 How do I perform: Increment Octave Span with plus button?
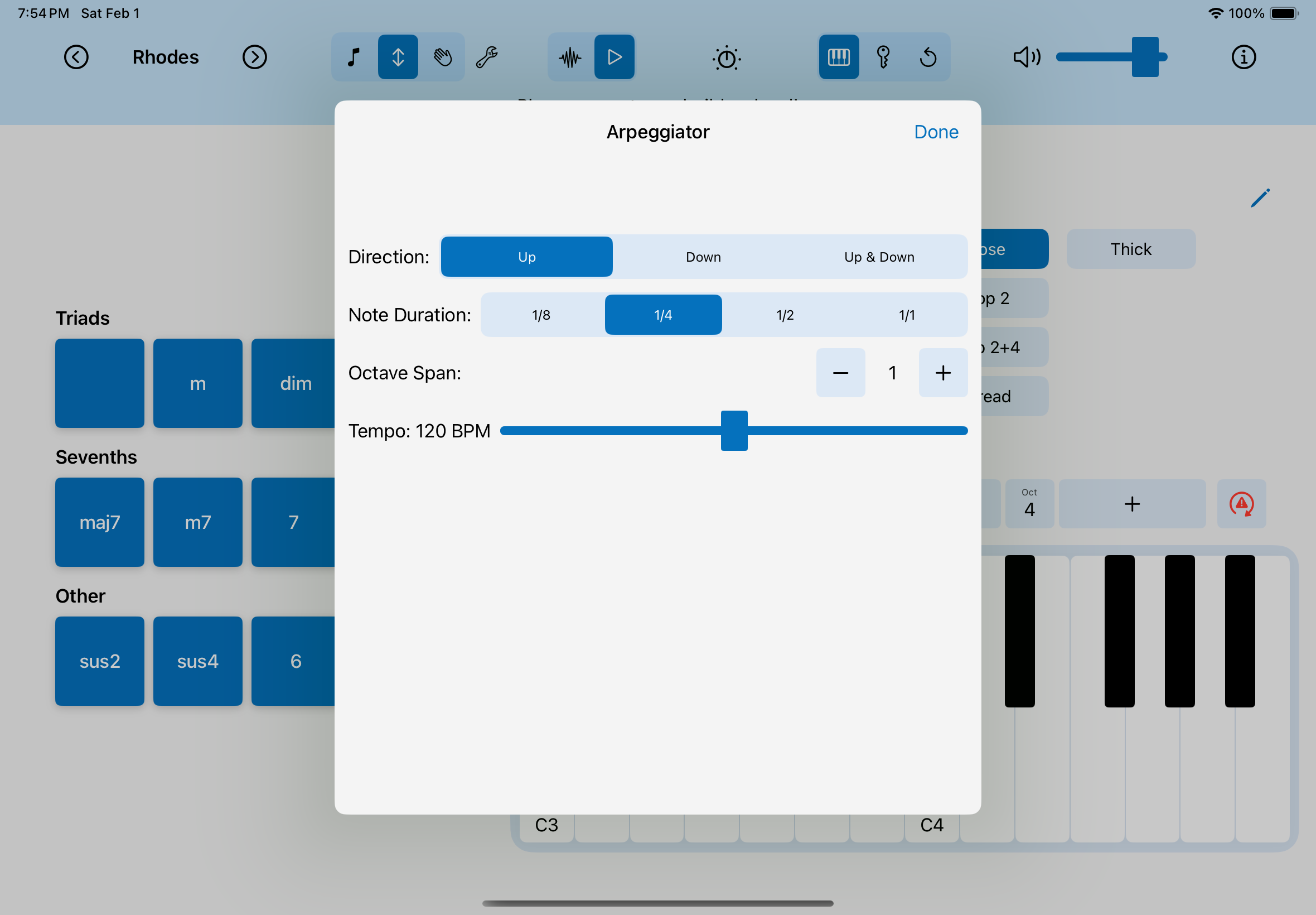(x=942, y=372)
